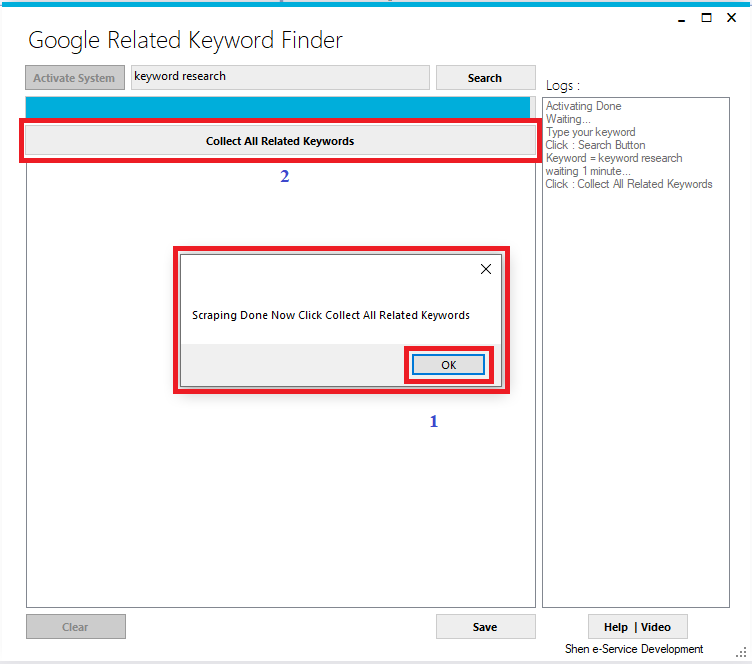This screenshot has height=664, width=752.
Task: Click the blue progress bar
Action: (280, 107)
